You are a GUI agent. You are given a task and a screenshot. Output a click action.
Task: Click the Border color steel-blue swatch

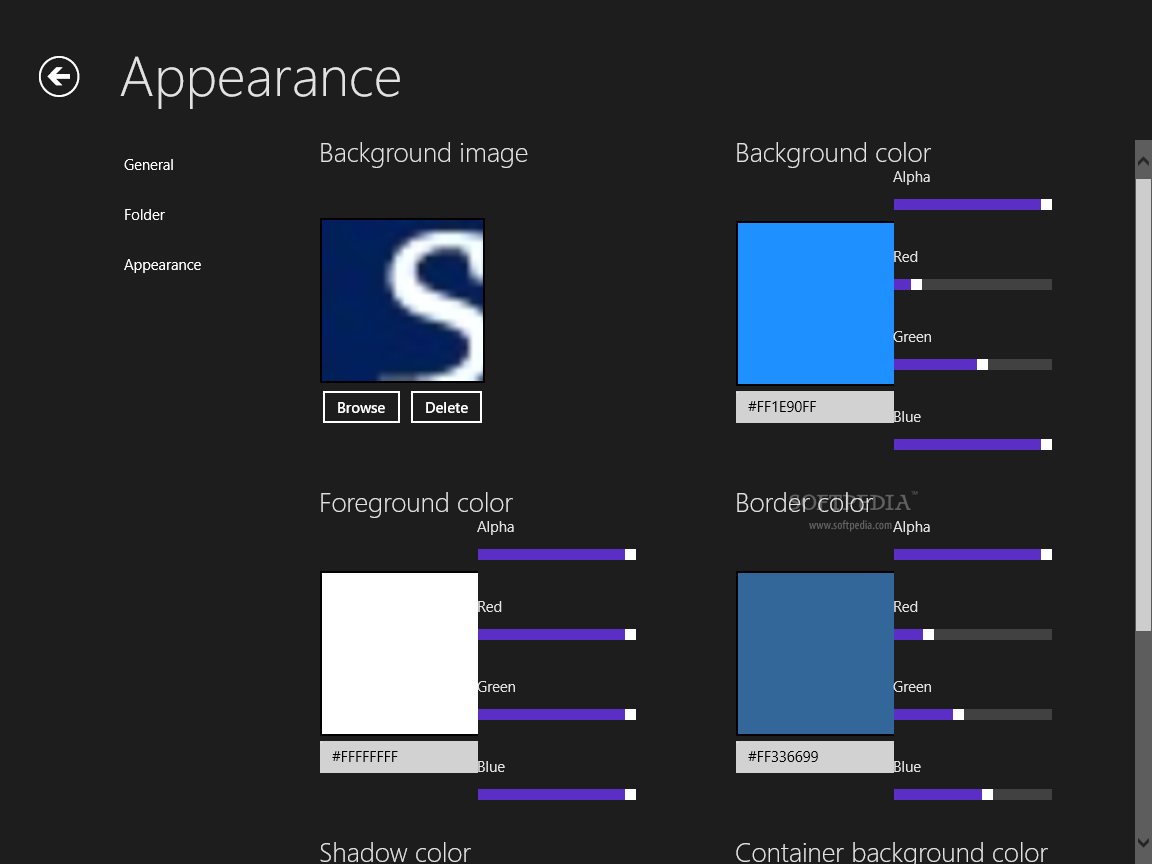(815, 653)
